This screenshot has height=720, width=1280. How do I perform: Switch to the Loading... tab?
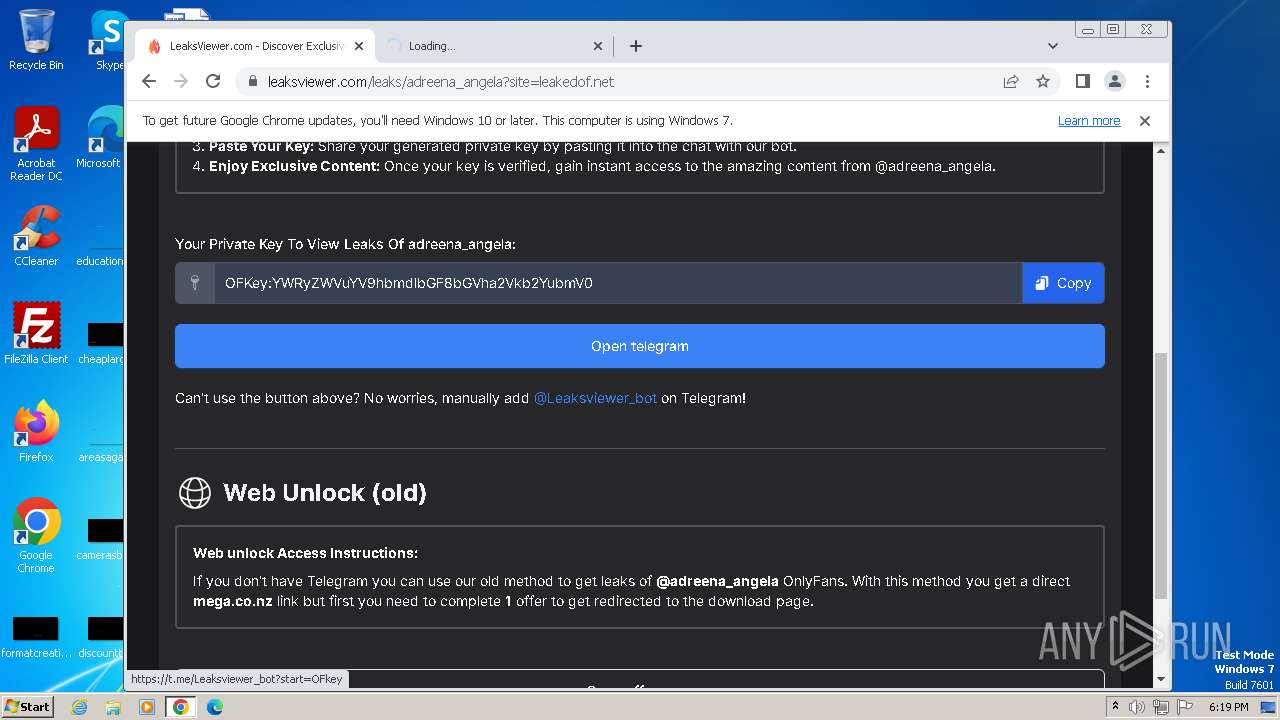pyautogui.click(x=495, y=46)
